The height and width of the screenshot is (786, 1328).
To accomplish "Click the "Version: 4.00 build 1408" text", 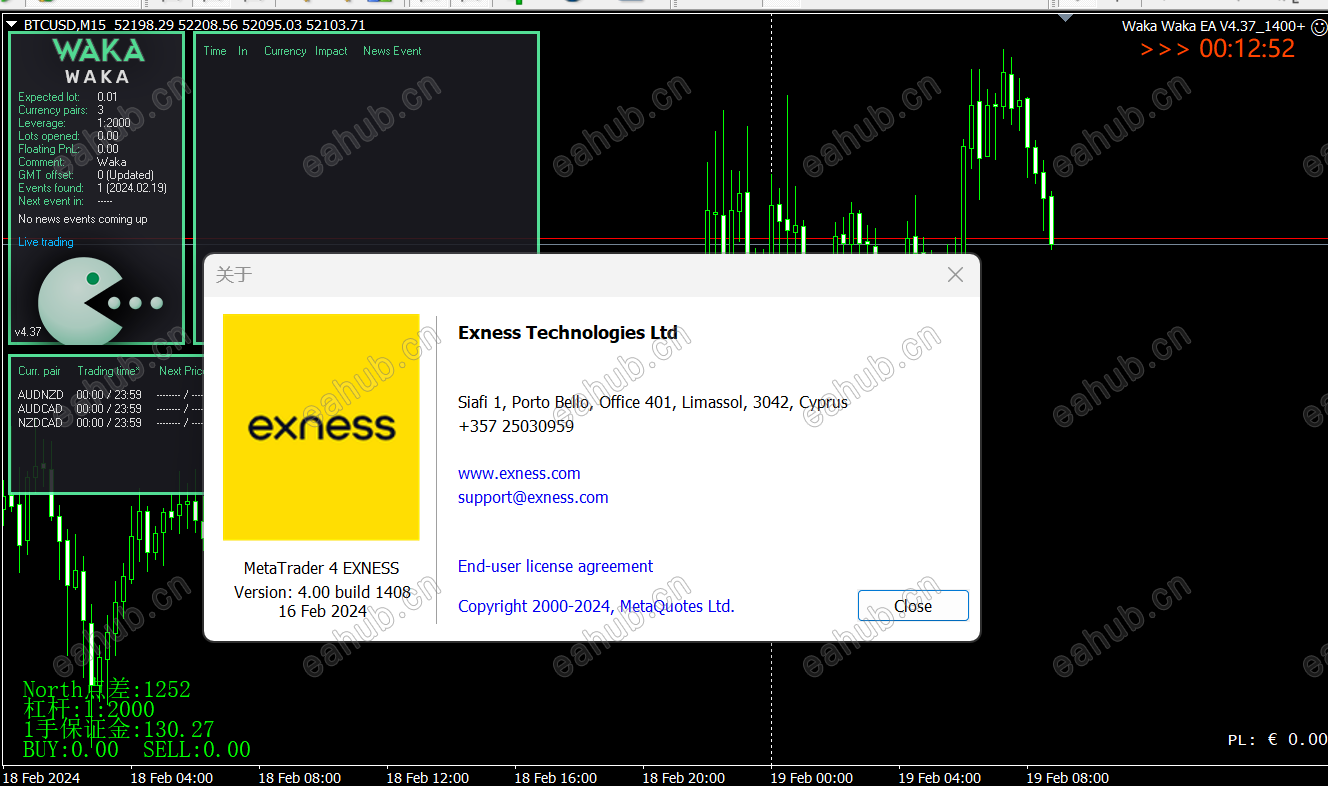I will (322, 592).
